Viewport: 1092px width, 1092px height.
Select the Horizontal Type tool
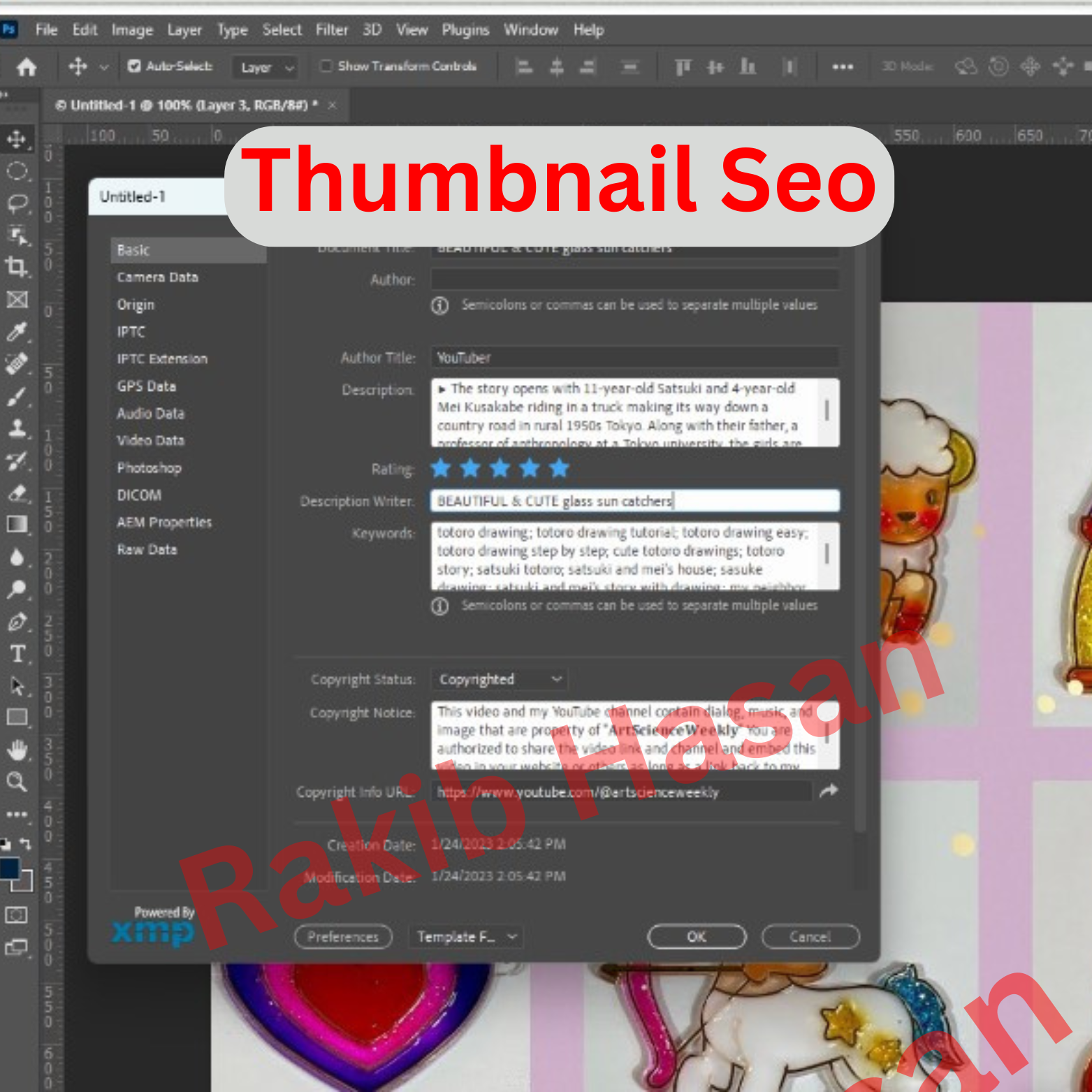pos(17,653)
